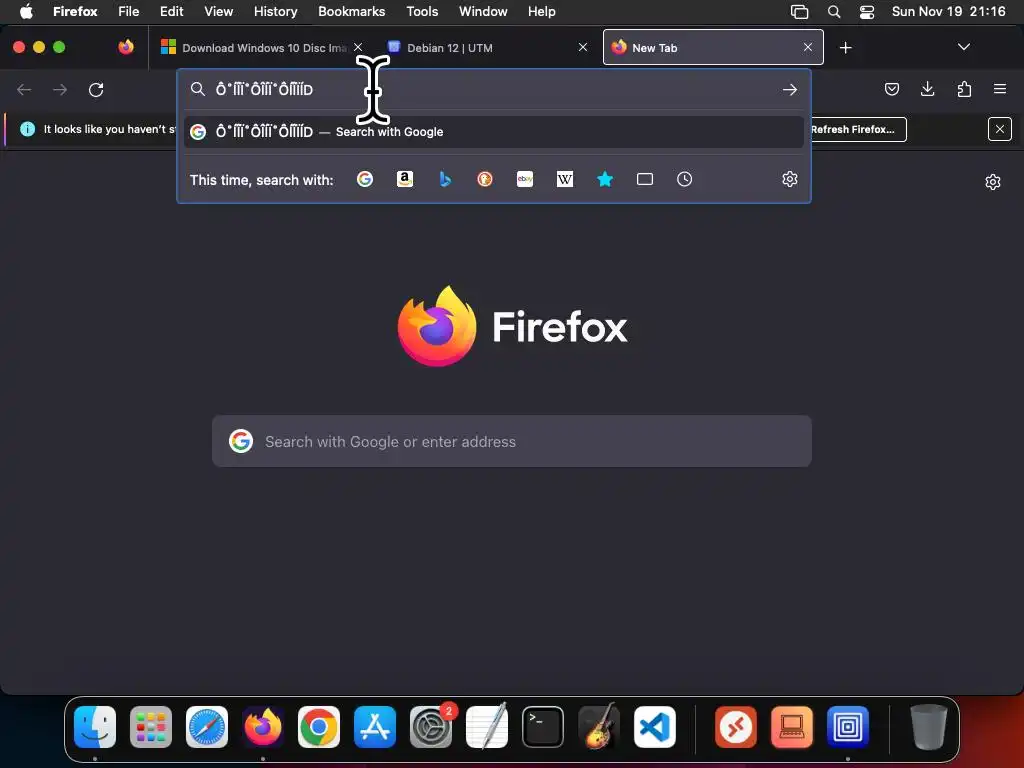
Task: Click the Firefox icon in the Dock
Action: point(263,726)
